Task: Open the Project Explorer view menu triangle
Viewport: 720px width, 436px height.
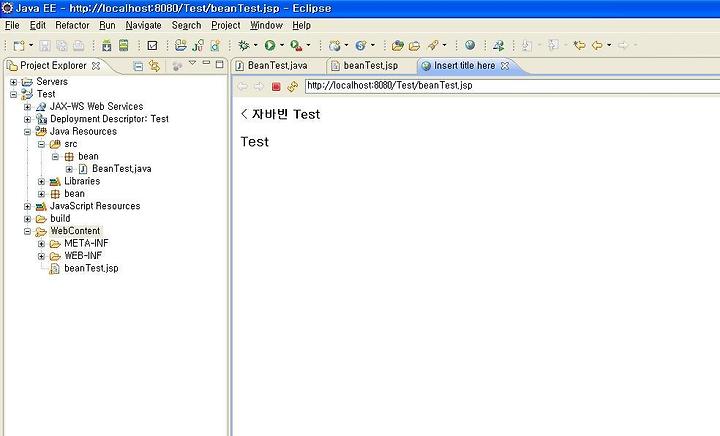Action: tap(192, 63)
